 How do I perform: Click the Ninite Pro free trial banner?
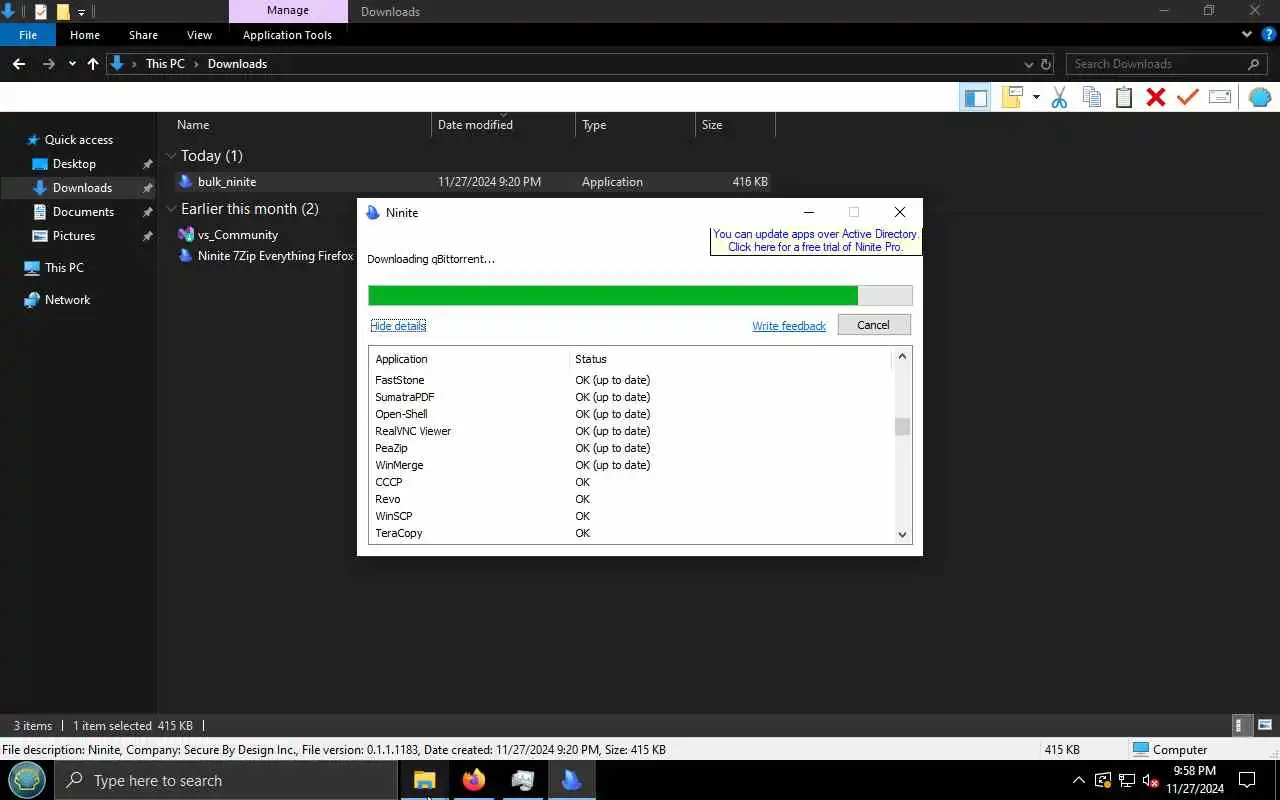click(815, 241)
